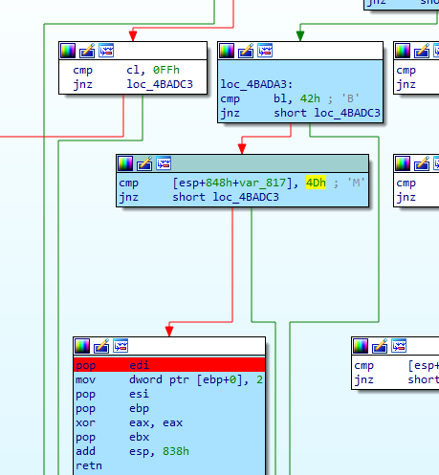Click group-nodes icon of loc_4BADA3 node
The image size is (439, 475).
[265, 51]
